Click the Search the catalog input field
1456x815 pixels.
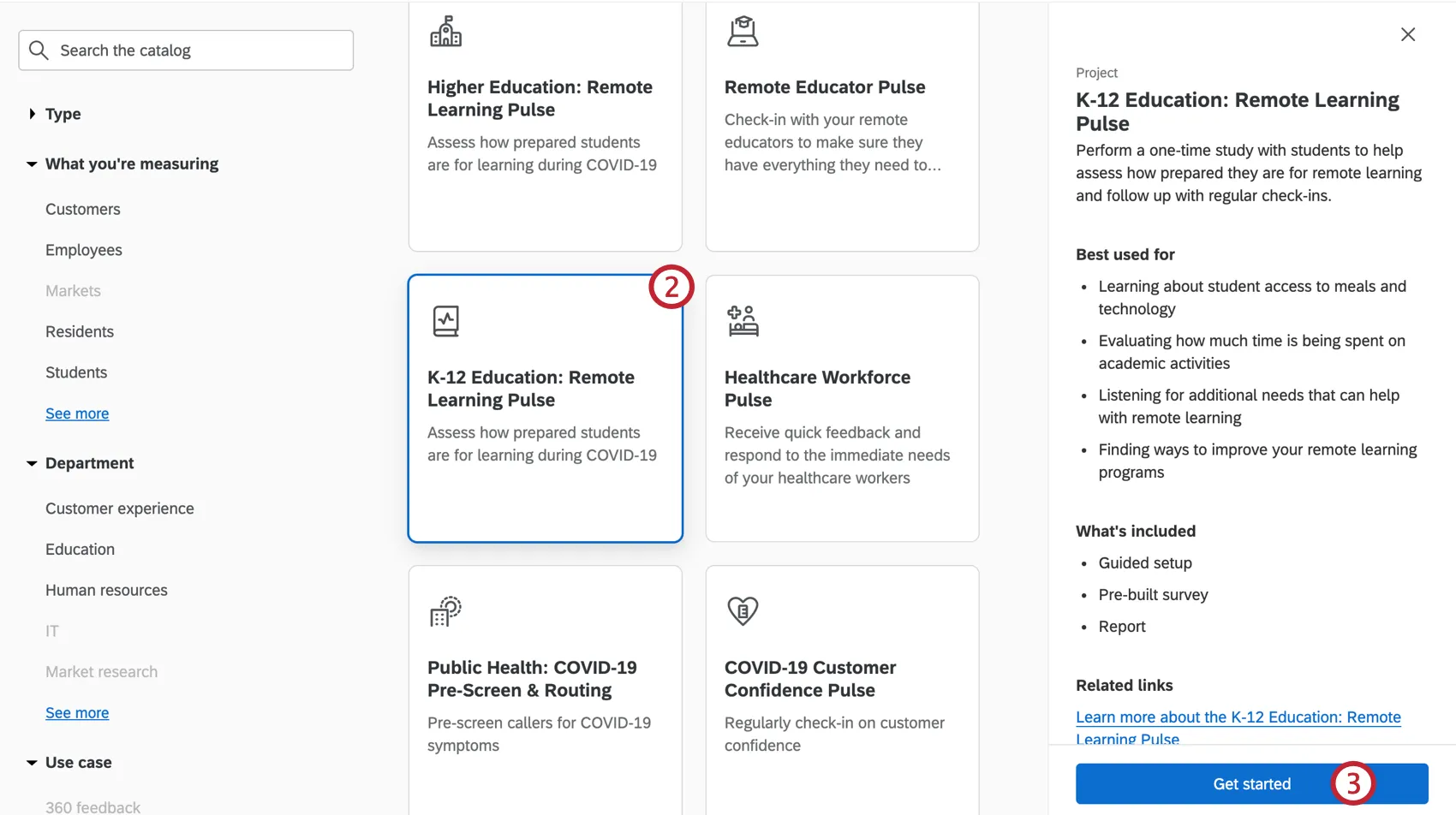(185, 50)
